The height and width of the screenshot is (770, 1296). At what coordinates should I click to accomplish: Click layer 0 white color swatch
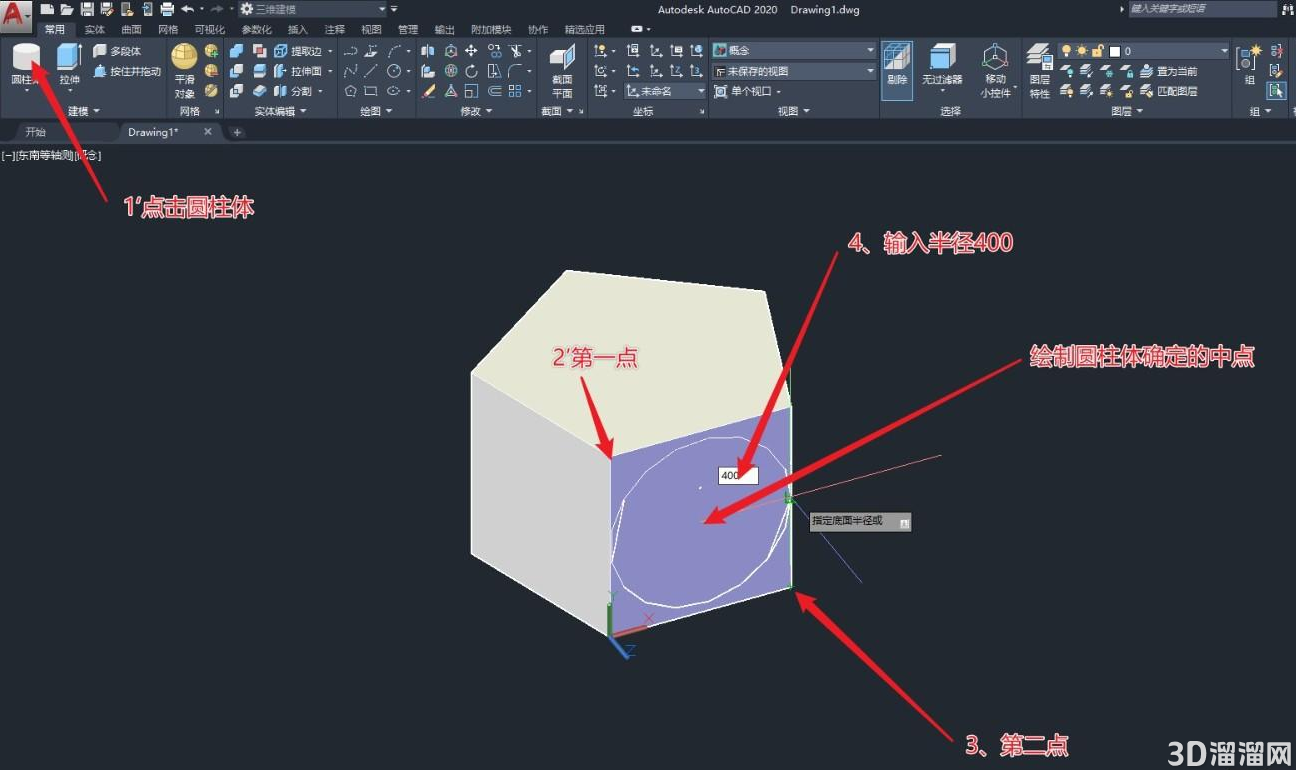(x=1114, y=51)
